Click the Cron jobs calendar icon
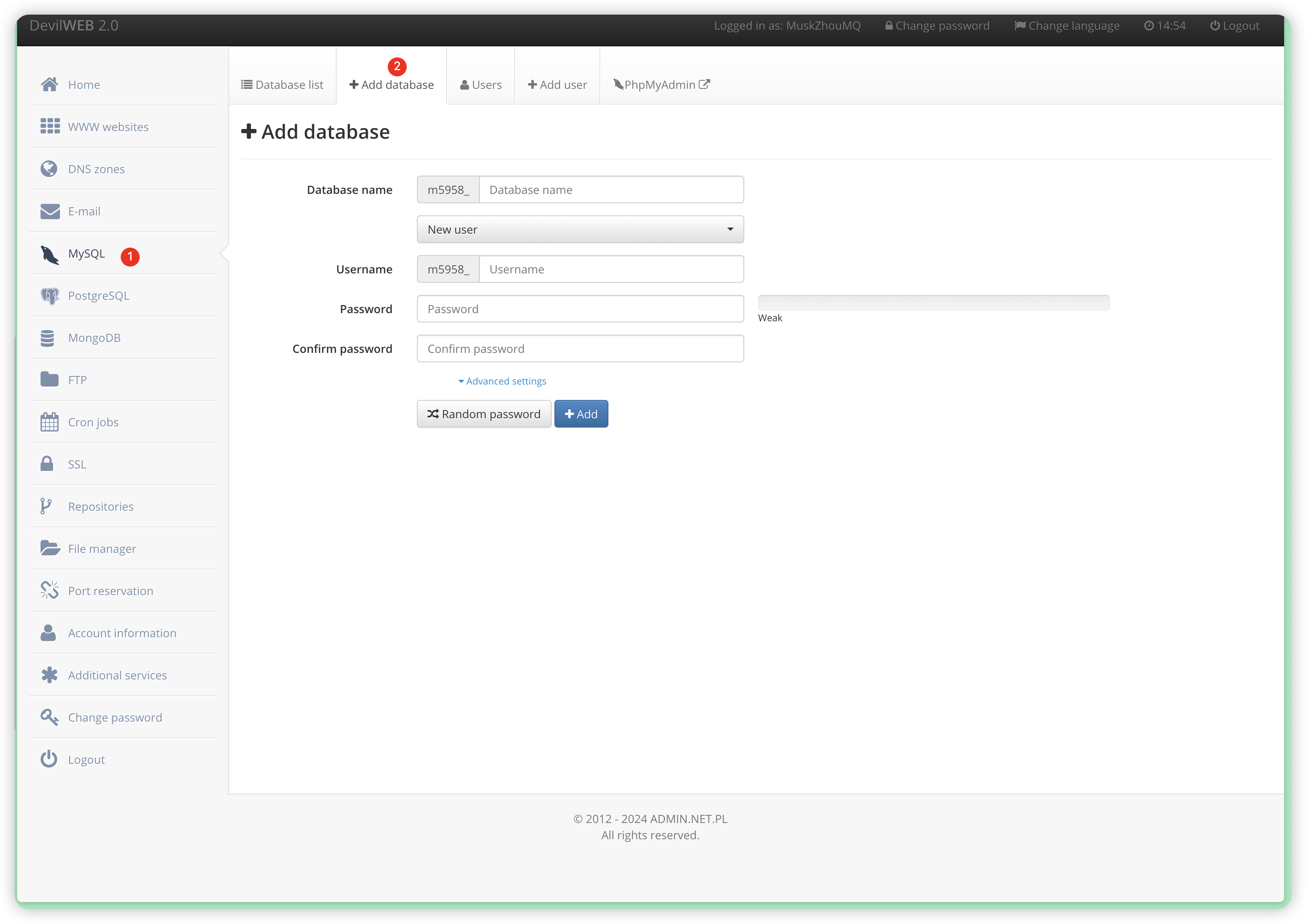The width and height of the screenshot is (1306, 924). 49,422
